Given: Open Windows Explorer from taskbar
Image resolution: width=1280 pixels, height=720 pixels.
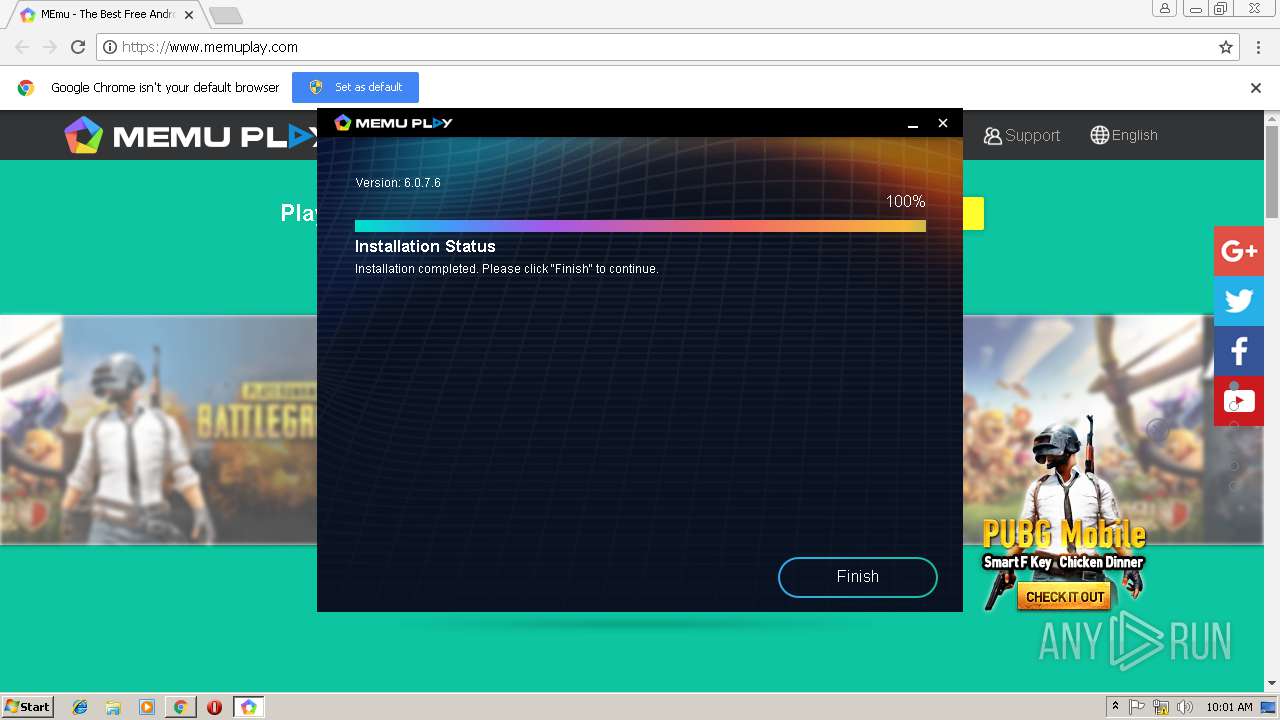Looking at the screenshot, I should 113,707.
